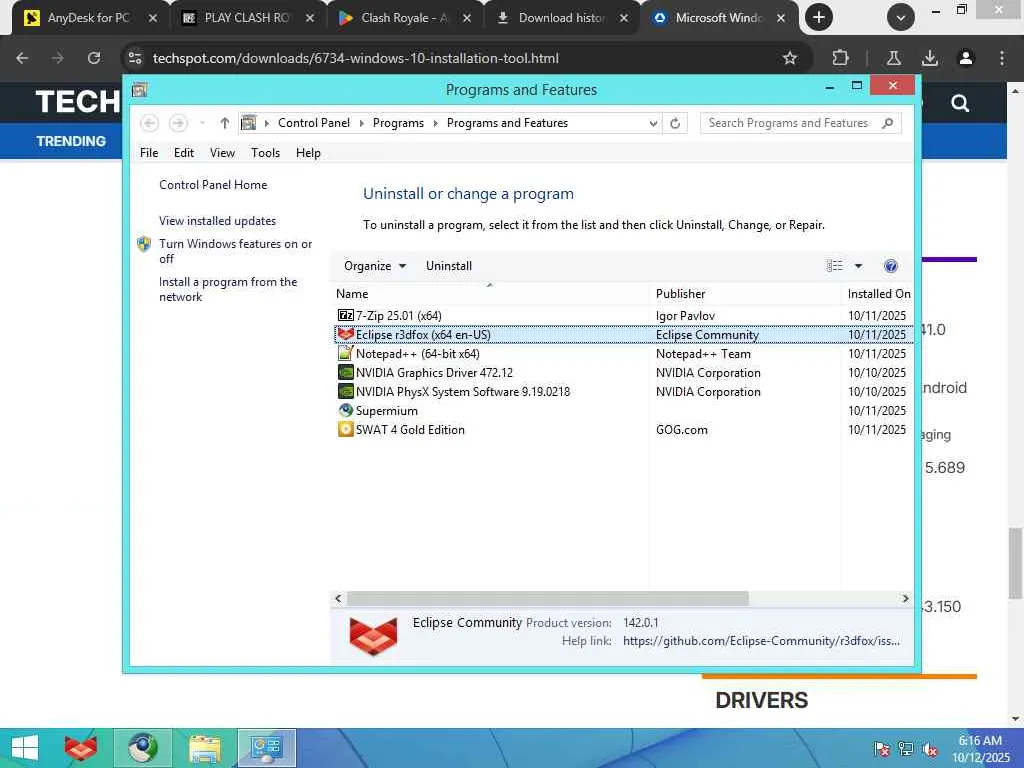Click the muted volume tray icon

coord(930,749)
